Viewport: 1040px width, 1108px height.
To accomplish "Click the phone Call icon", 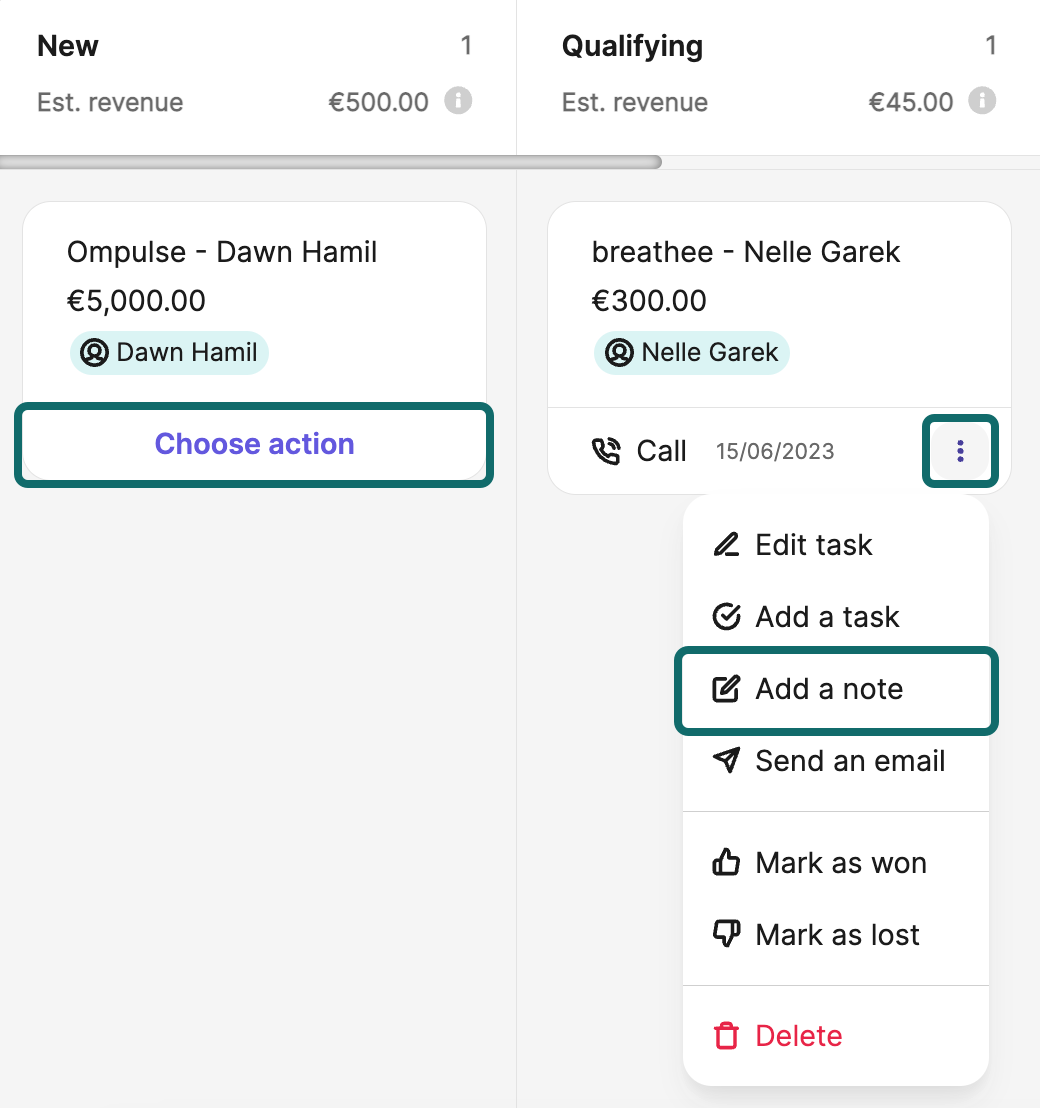I will (x=605, y=451).
